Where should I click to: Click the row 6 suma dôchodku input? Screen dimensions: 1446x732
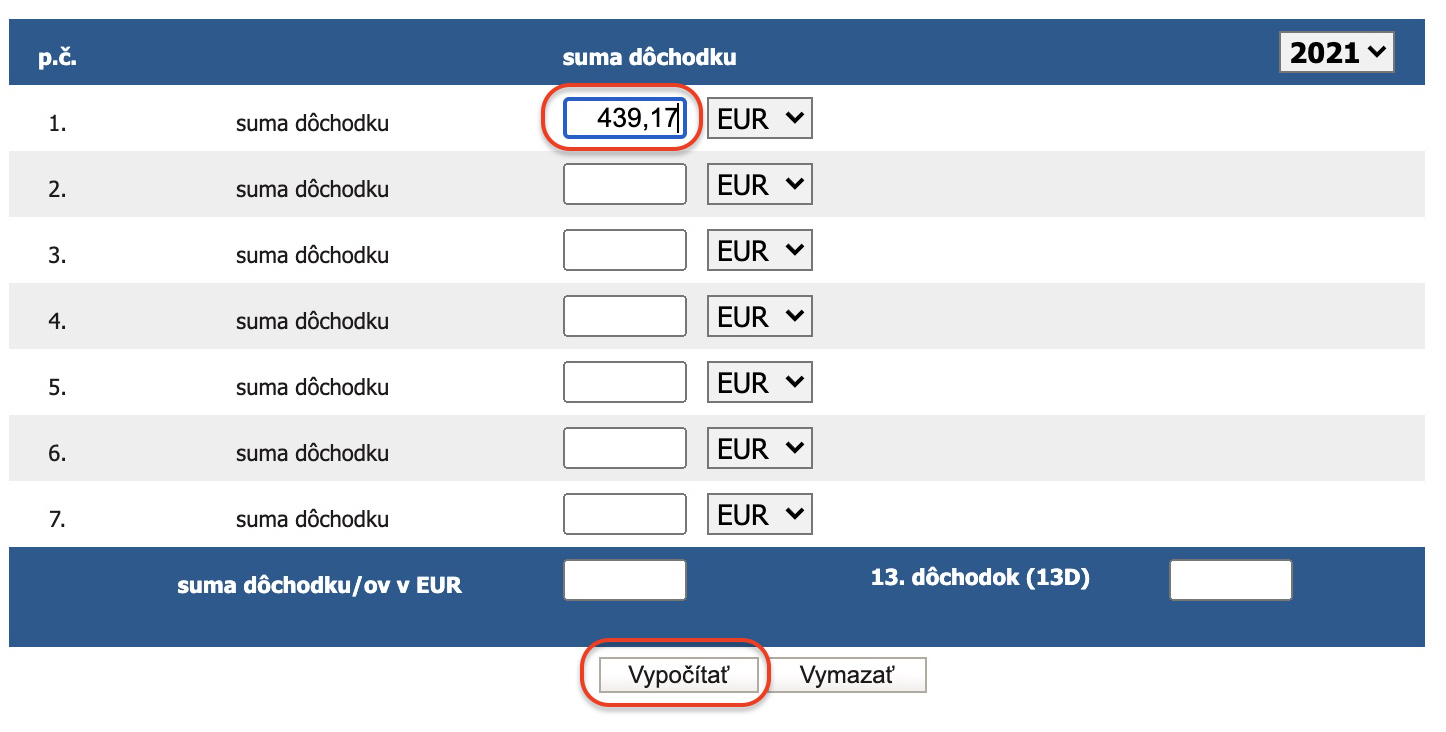(625, 449)
